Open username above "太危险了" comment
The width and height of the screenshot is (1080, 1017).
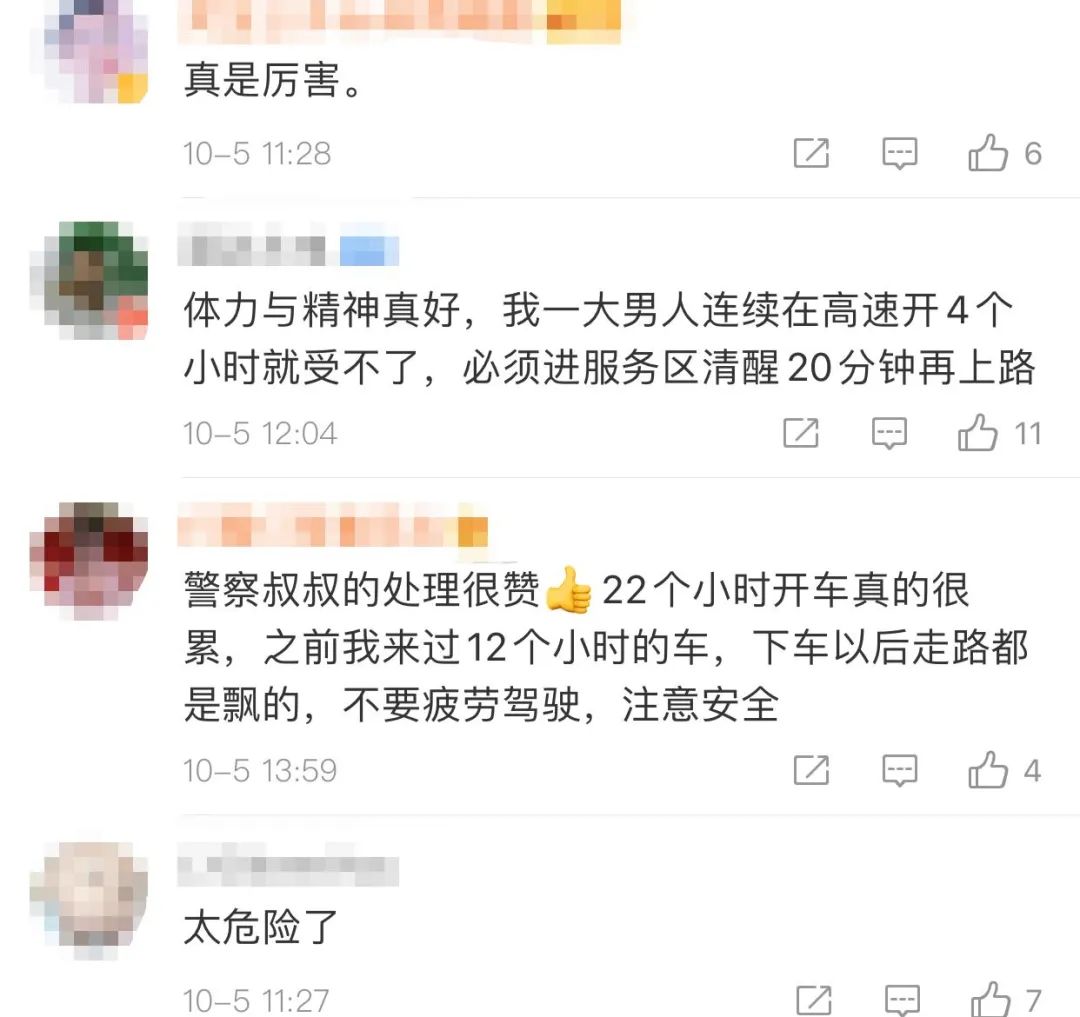tap(289, 871)
